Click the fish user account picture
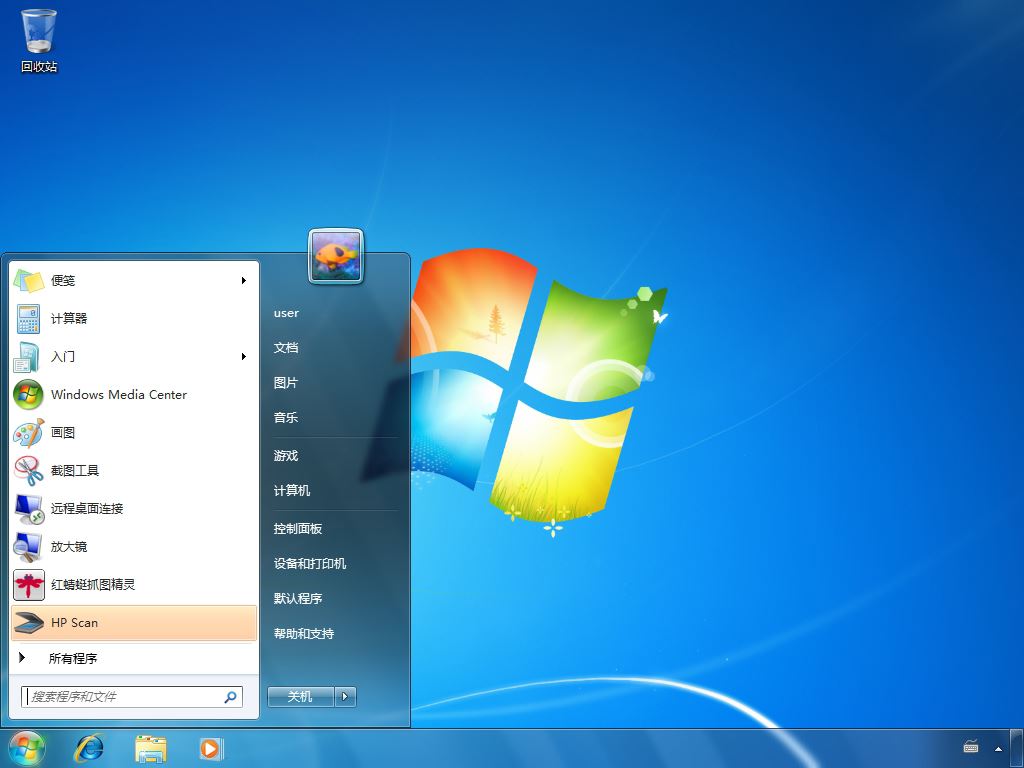This screenshot has height=768, width=1024. (x=336, y=255)
